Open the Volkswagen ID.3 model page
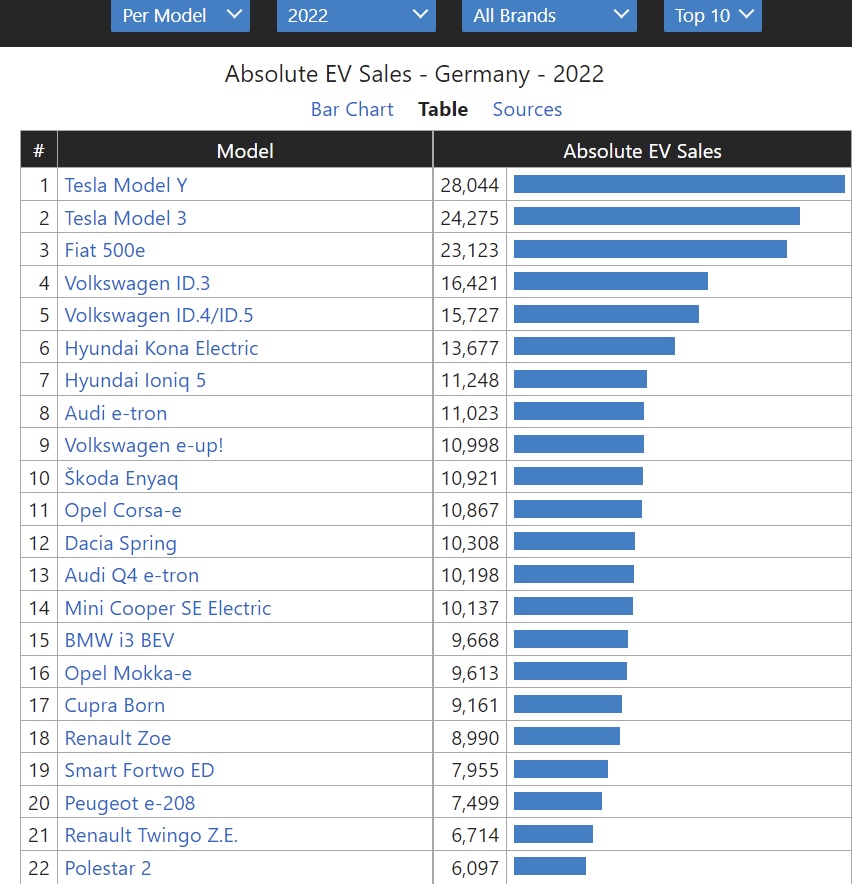 coord(138,282)
